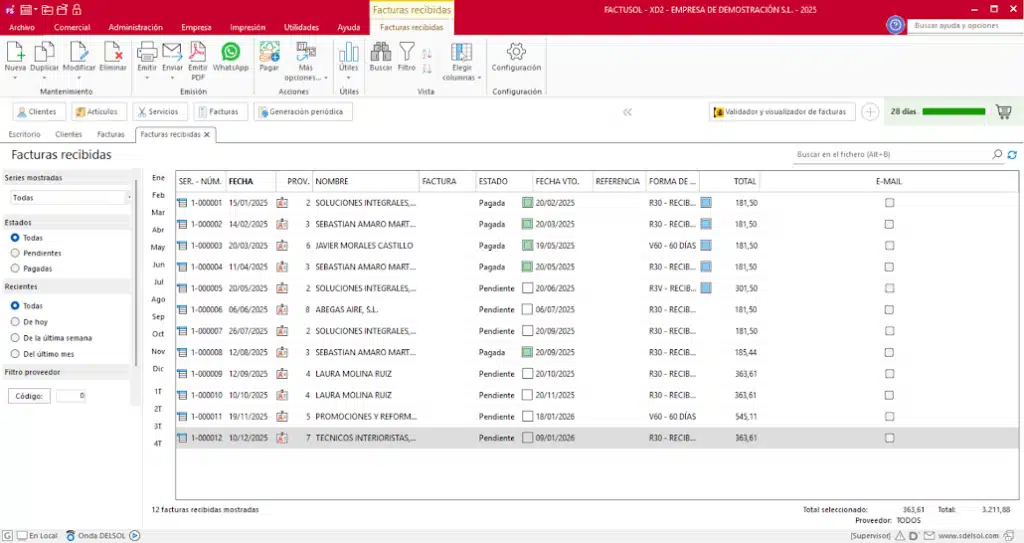Expand the Útiles dropdown arrow
This screenshot has height=543, width=1024.
click(349, 78)
